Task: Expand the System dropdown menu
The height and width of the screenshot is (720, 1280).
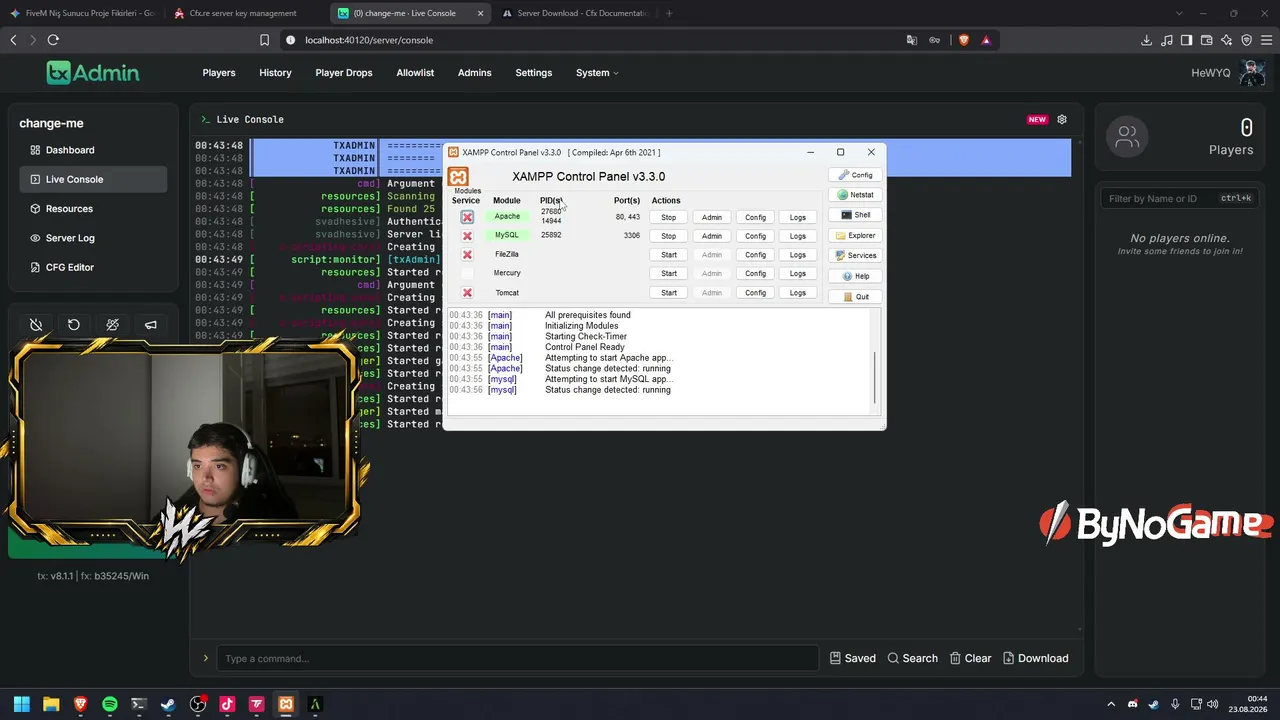Action: click(597, 73)
